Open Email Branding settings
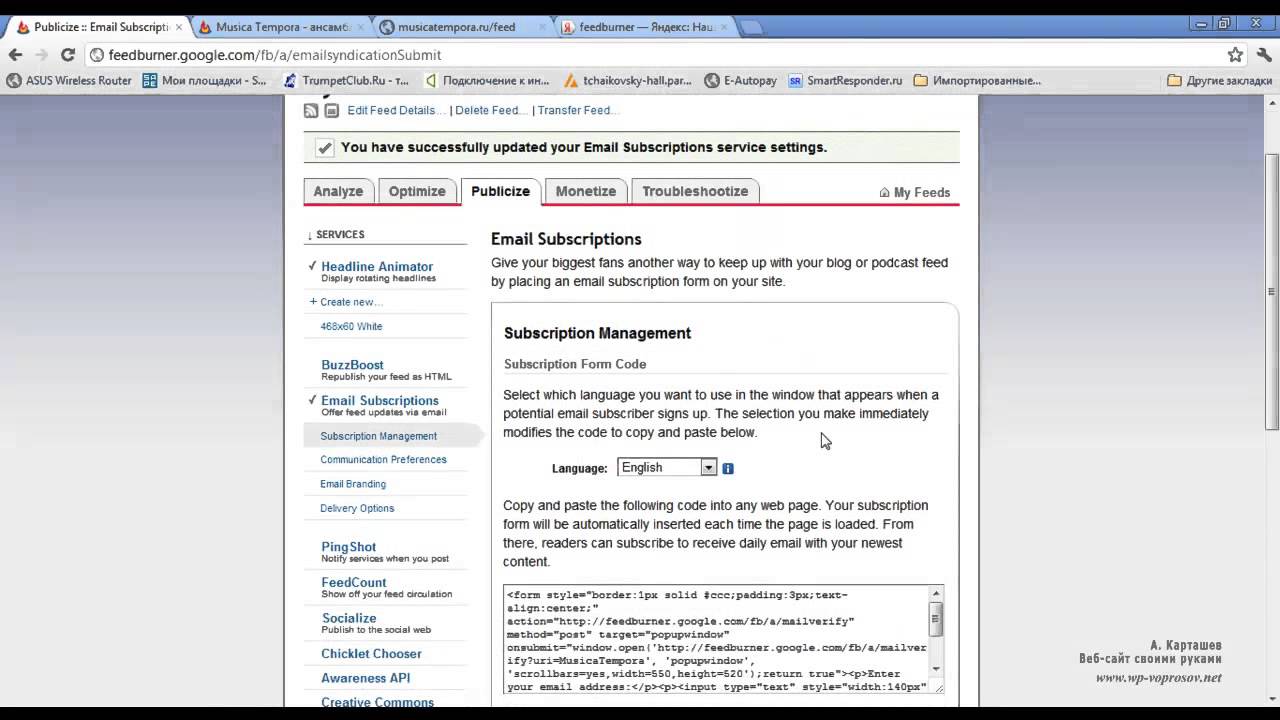The image size is (1280, 720). click(x=353, y=484)
